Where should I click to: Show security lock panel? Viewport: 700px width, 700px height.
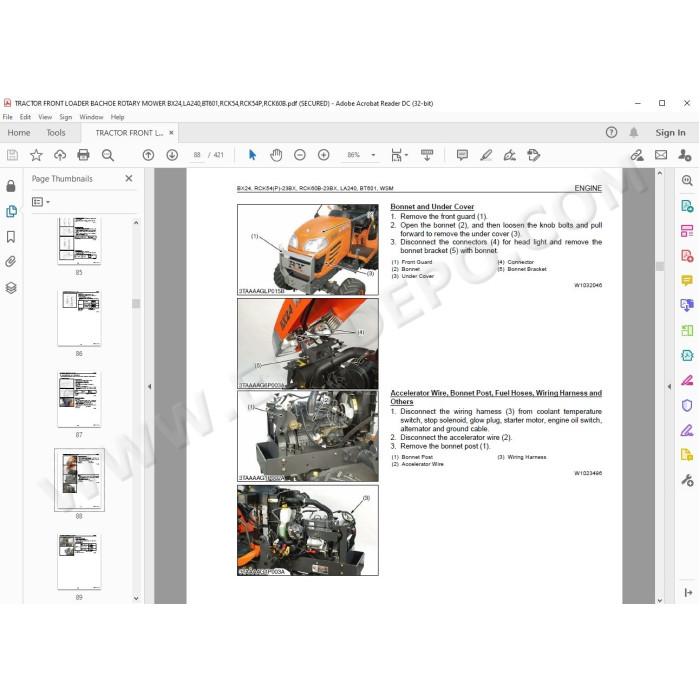(x=11, y=186)
